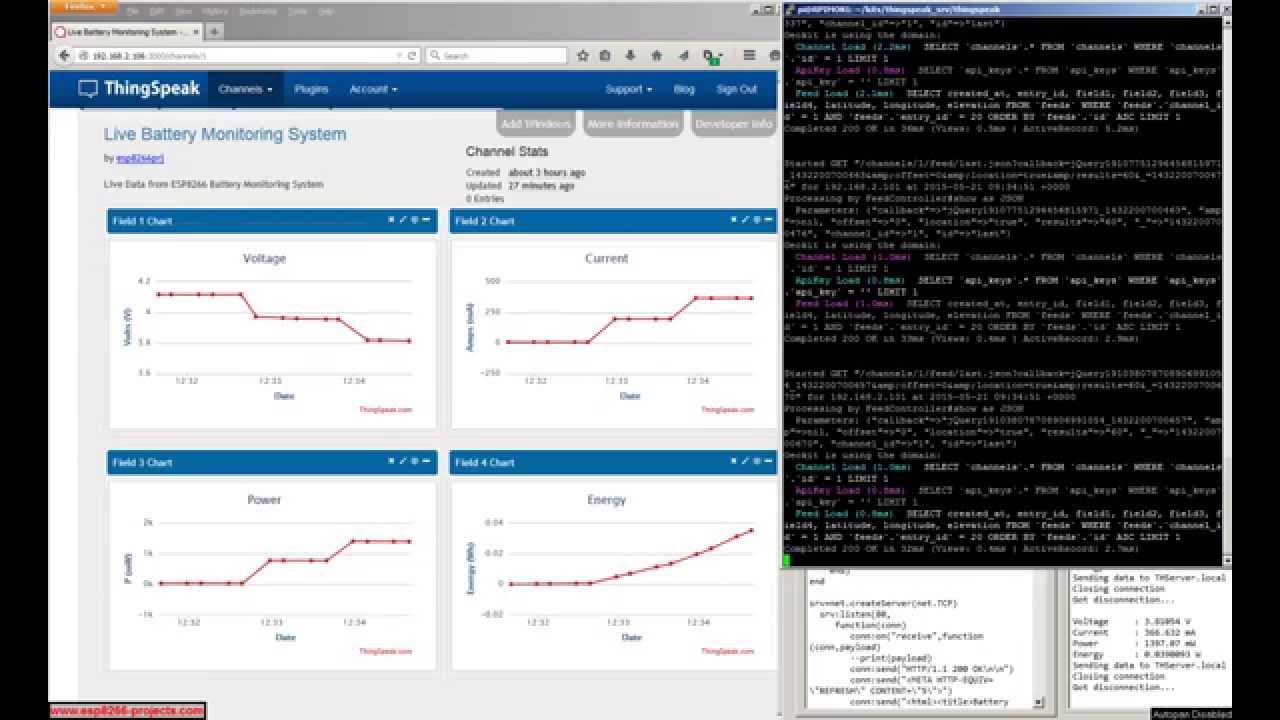Click the magnifier icon in the search box
This screenshot has height=720, width=1280.
(x=434, y=56)
